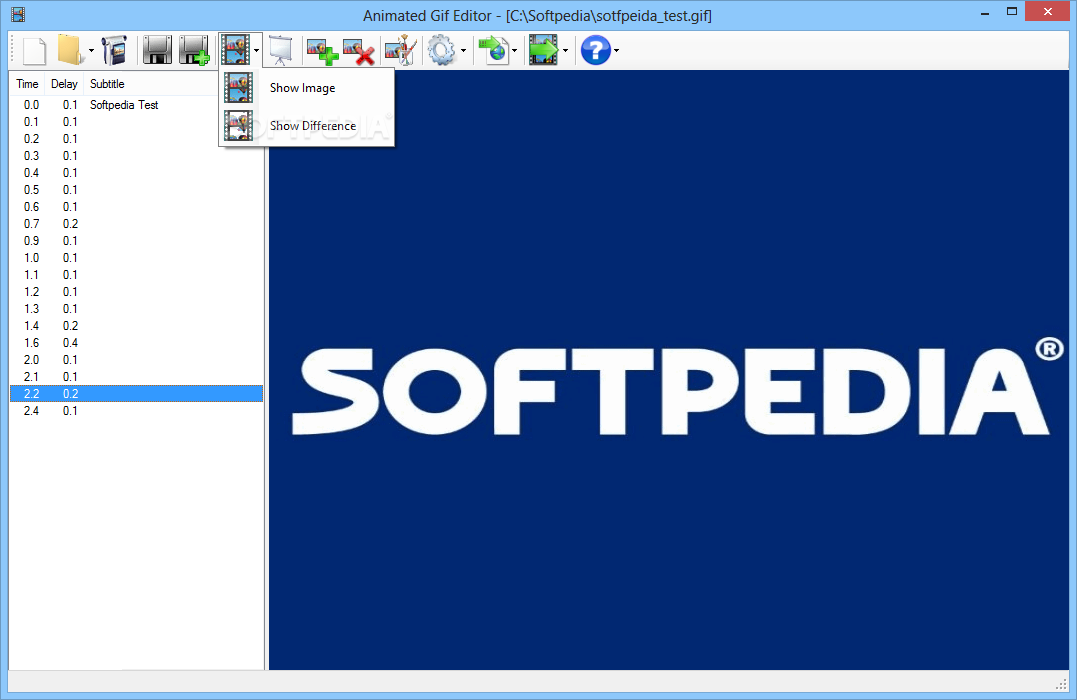Expand the globe export dropdown arrow
The image size is (1077, 700).
[x=514, y=51]
